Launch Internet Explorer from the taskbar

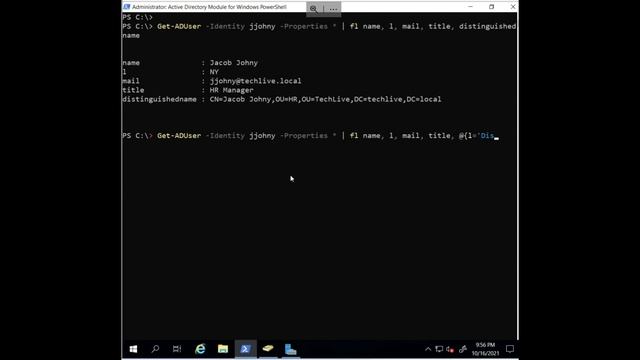click(x=200, y=349)
